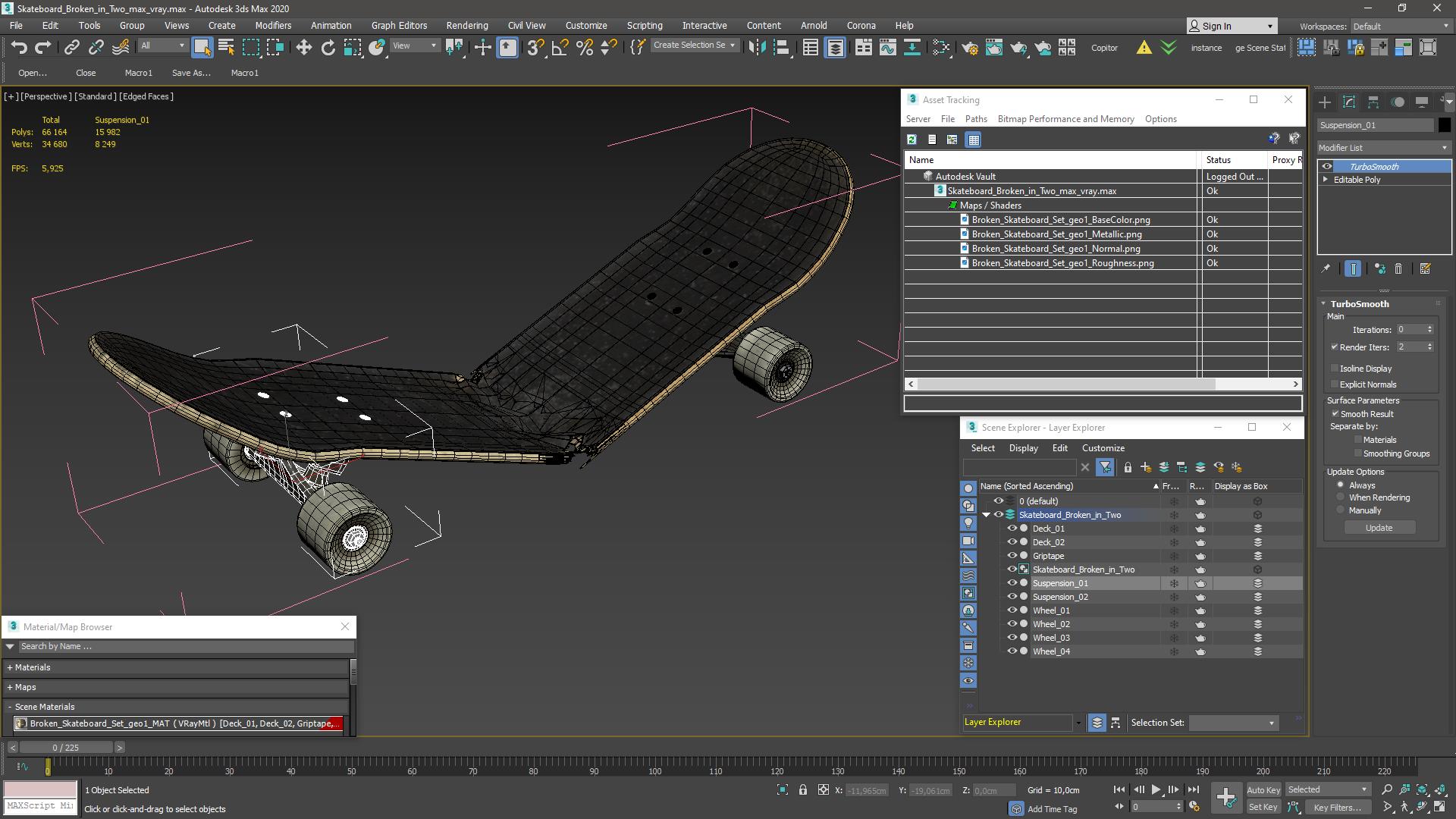Click the Key Filters... button
The width and height of the screenshot is (1456, 819).
[x=1337, y=807]
